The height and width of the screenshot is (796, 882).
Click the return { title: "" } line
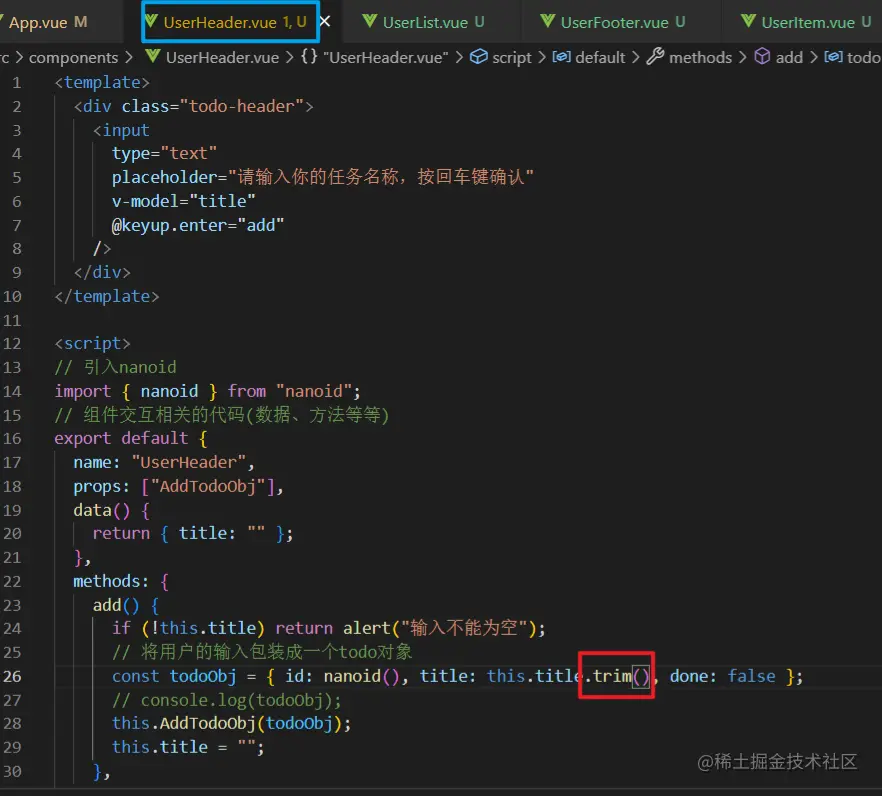pyautogui.click(x=193, y=534)
